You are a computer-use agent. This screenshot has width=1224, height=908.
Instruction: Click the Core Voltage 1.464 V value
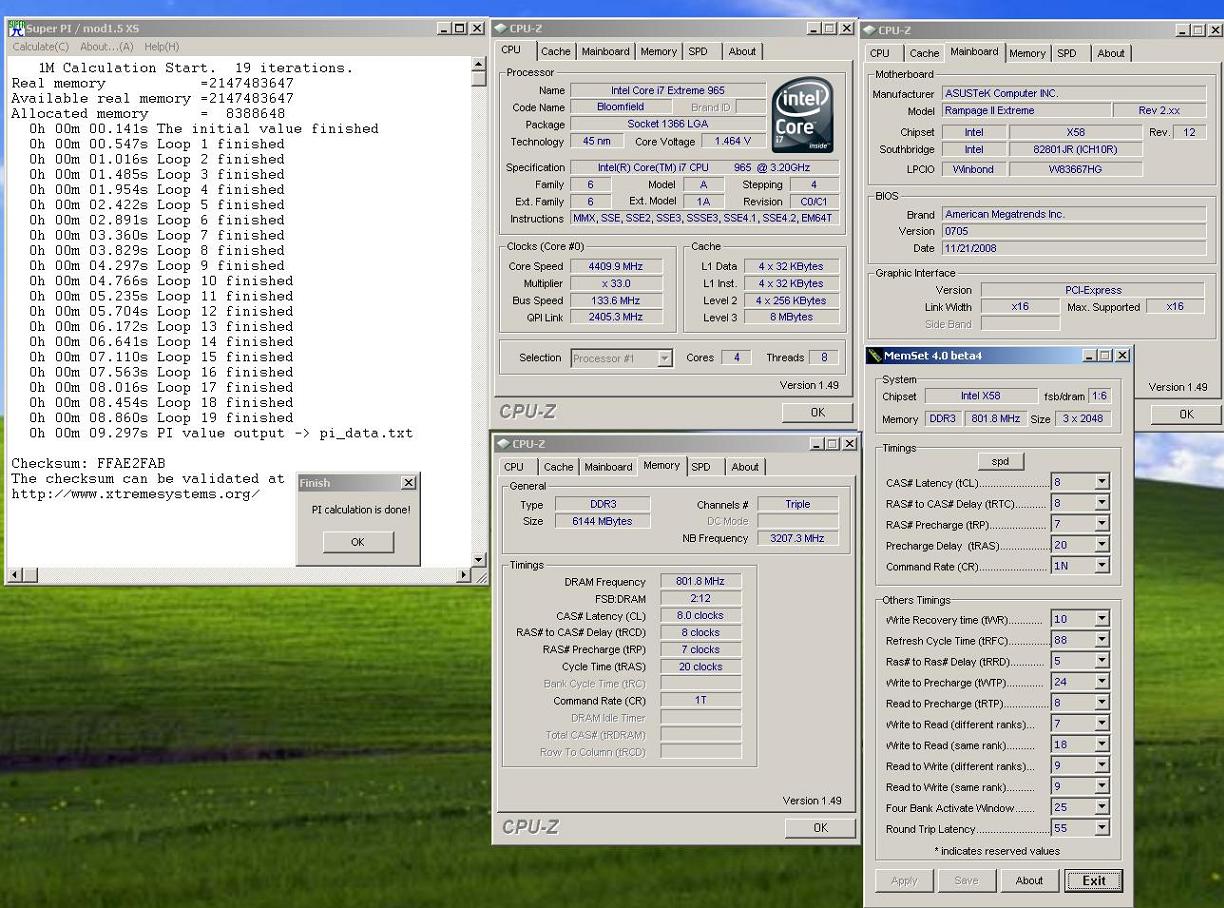coord(733,141)
